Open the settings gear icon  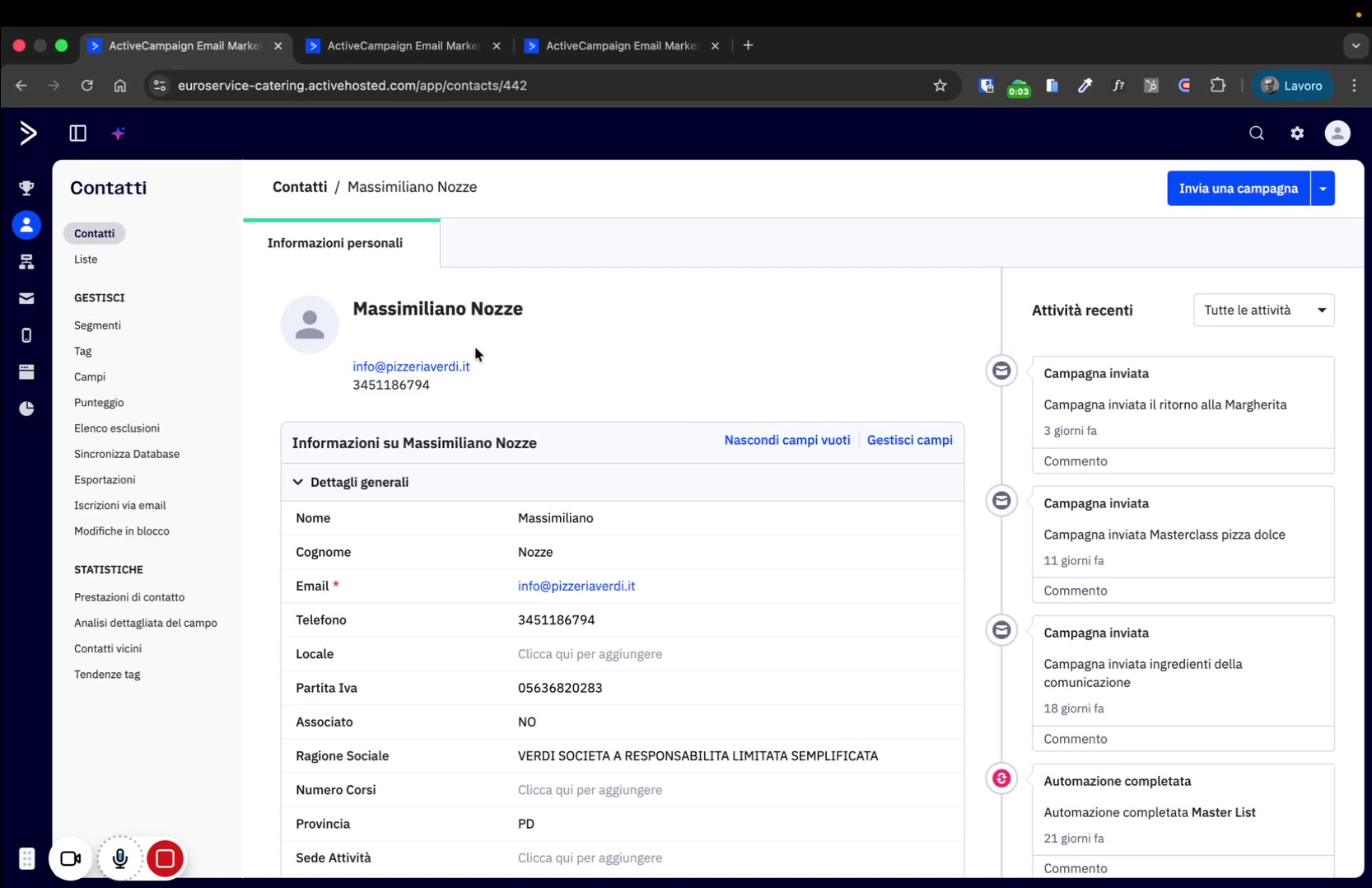click(1297, 133)
